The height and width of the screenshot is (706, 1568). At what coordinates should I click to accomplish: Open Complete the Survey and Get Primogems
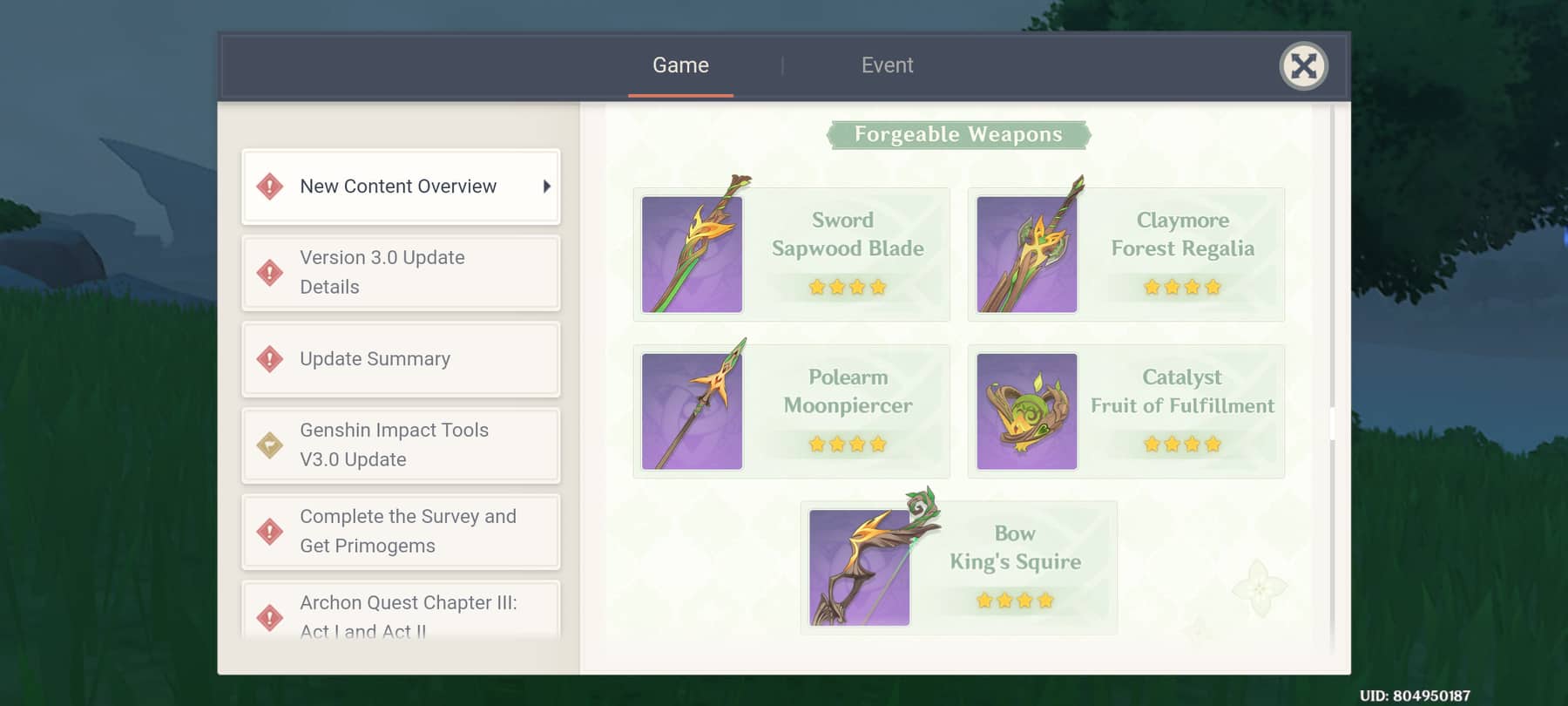pos(401,532)
